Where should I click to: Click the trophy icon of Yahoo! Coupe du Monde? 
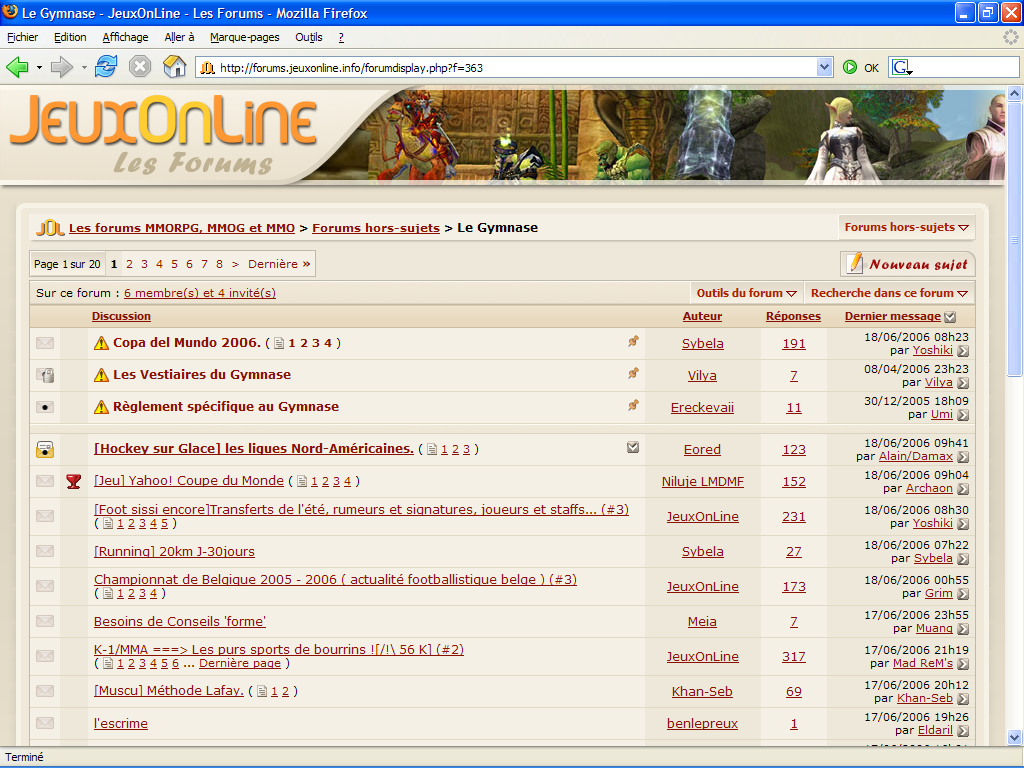coord(74,482)
